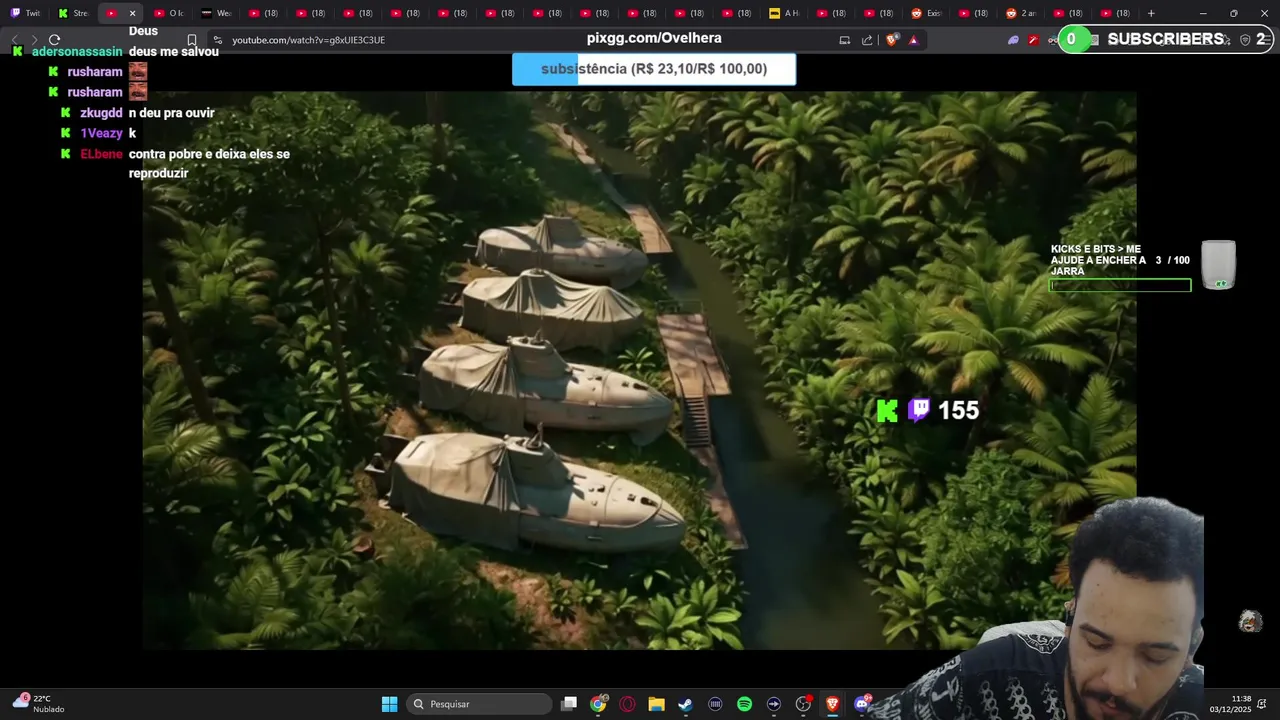The height and width of the screenshot is (720, 1280).
Task: Close the active YouTube tab
Action: coord(132,13)
